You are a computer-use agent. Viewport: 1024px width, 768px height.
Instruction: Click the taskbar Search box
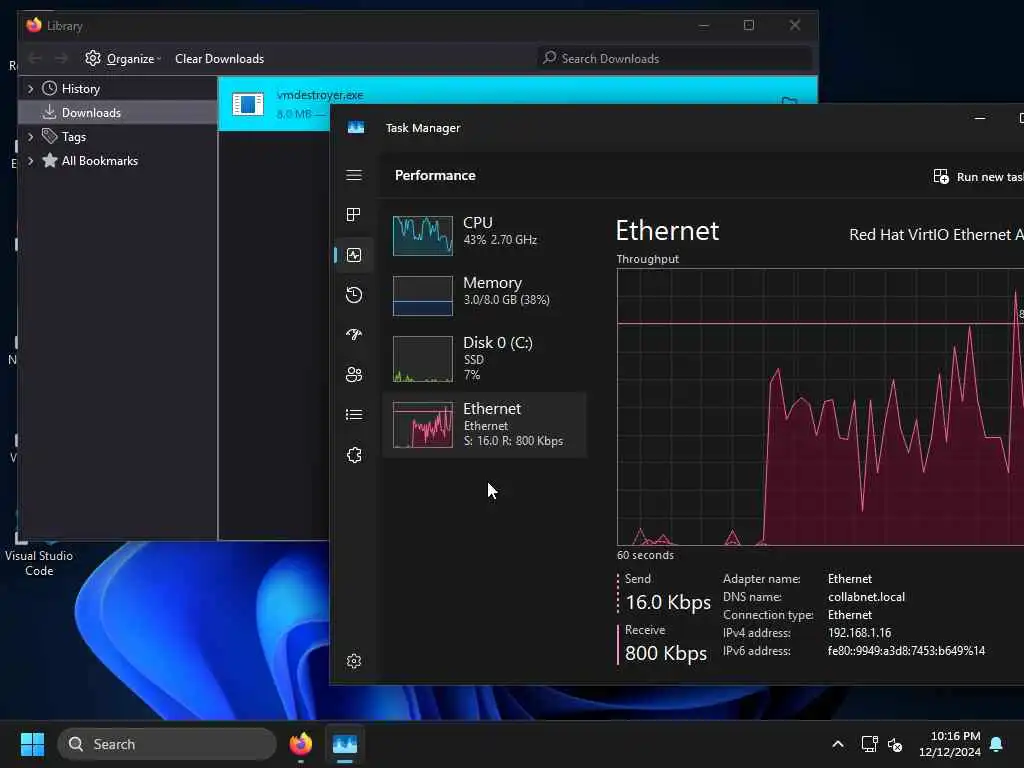click(x=167, y=744)
